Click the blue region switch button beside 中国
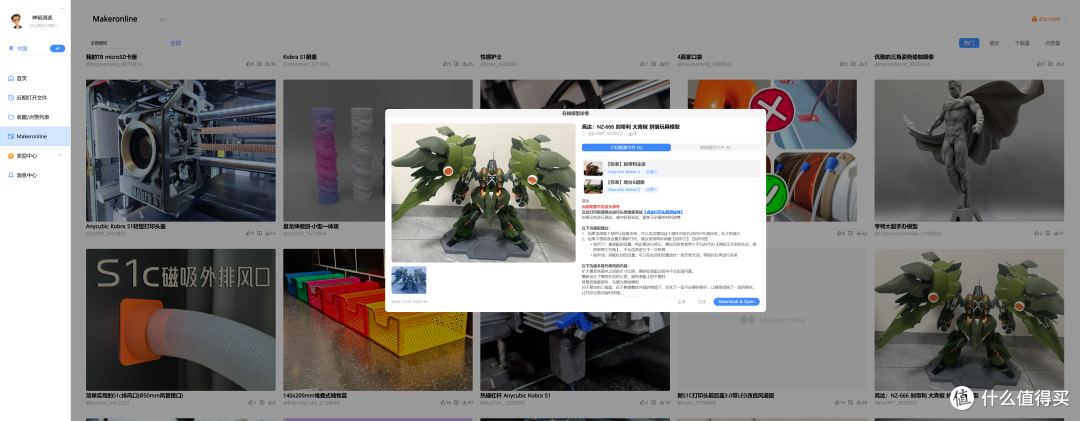The image size is (1080, 421). [57, 48]
